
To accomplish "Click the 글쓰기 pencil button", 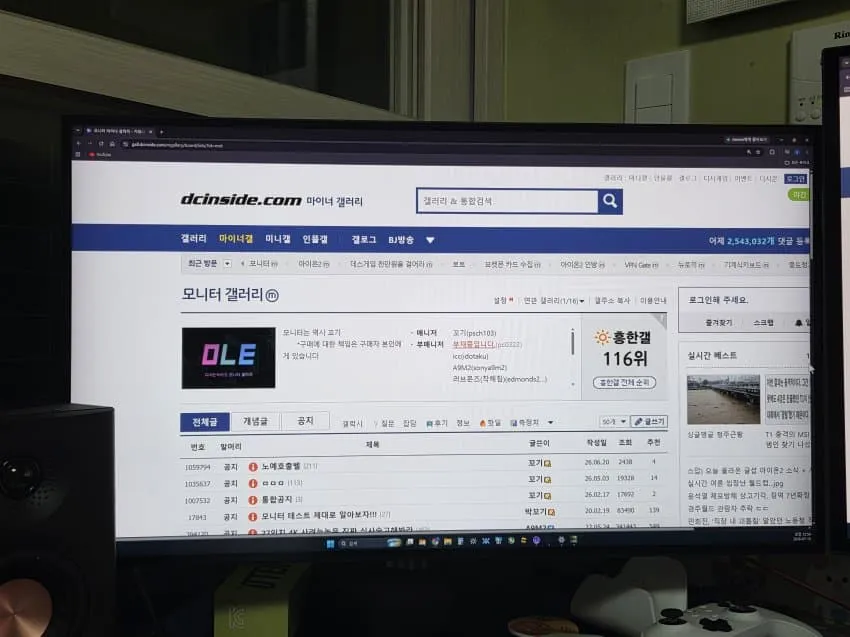I will pyautogui.click(x=649, y=421).
